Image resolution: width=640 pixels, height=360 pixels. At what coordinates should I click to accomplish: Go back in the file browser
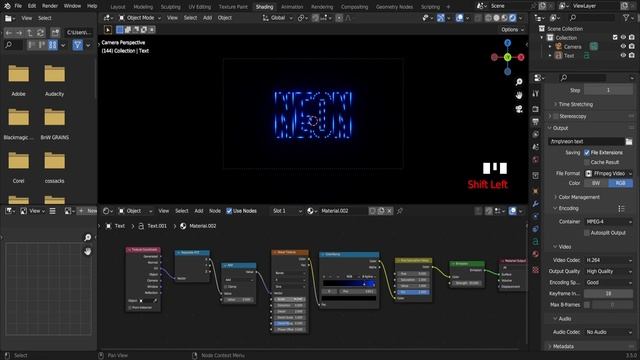click(x=9, y=32)
